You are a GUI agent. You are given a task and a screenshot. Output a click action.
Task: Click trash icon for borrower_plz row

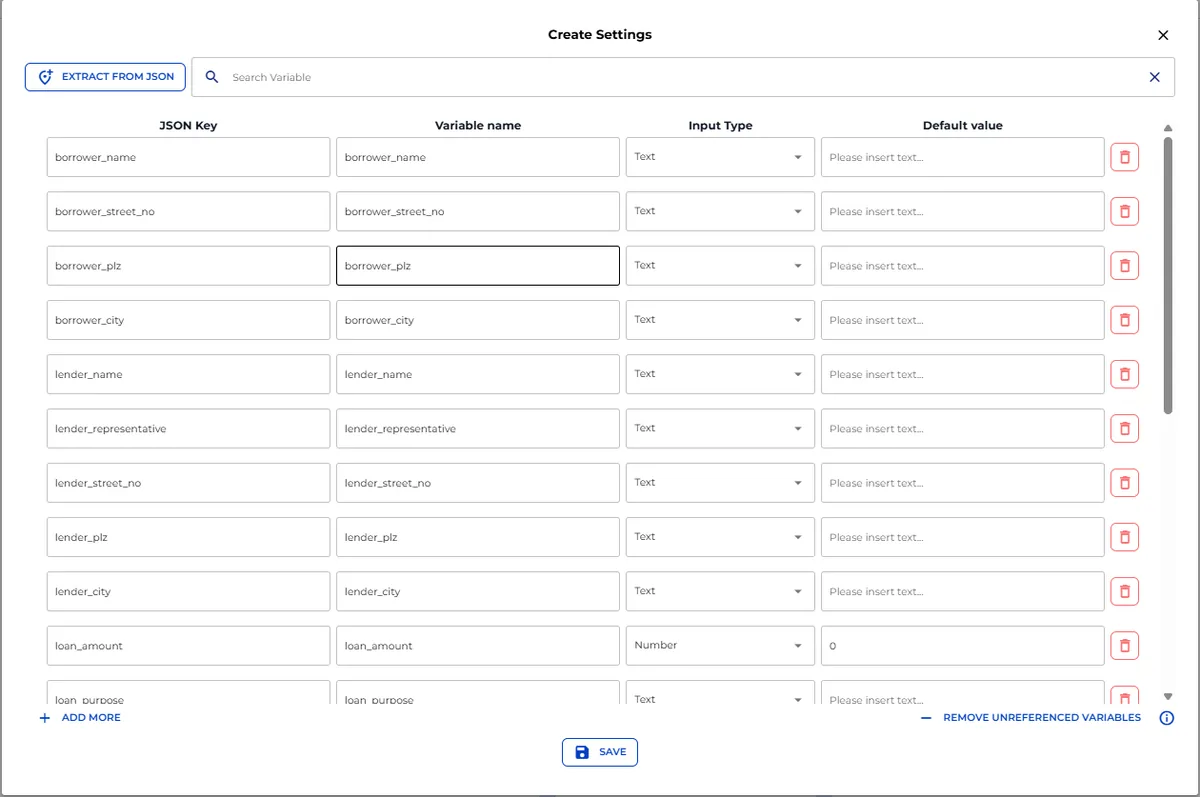coord(1124,266)
